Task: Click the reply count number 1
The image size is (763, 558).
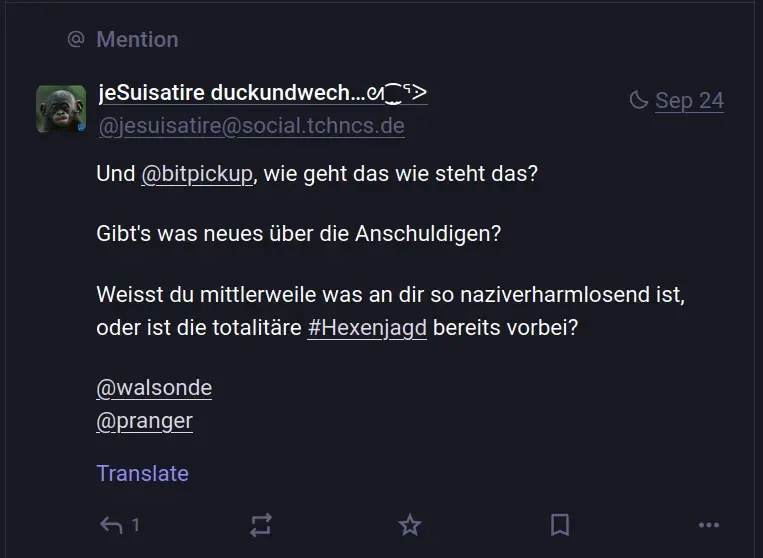Action: click(136, 525)
